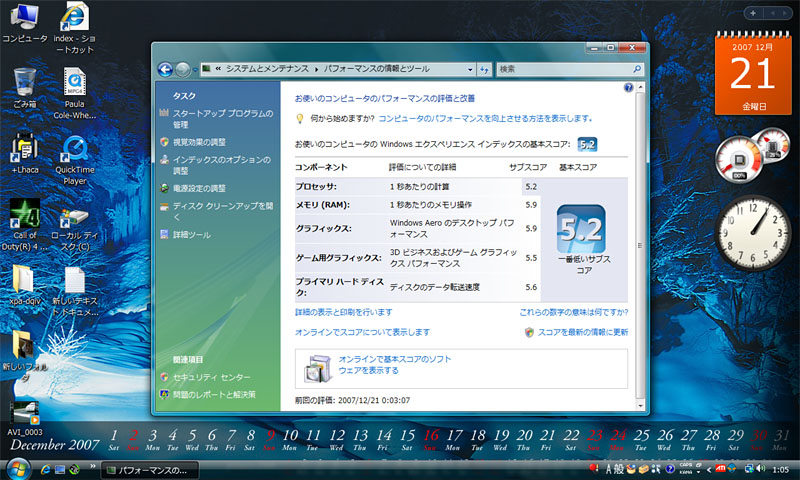Viewport: 800px width, 480px height.
Task: Click the taskbar clock 1:05
Action: pyautogui.click(x=781, y=470)
